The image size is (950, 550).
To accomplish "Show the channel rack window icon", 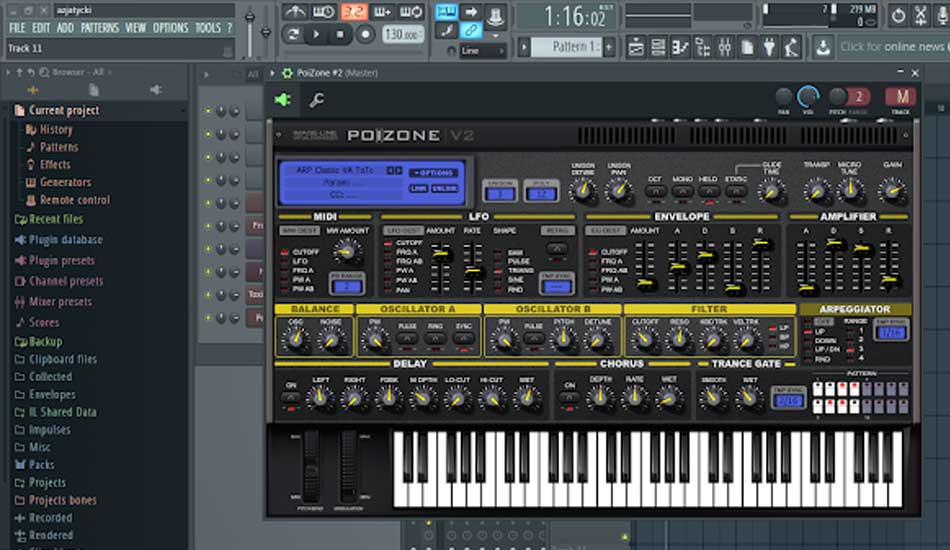I will [x=658, y=47].
